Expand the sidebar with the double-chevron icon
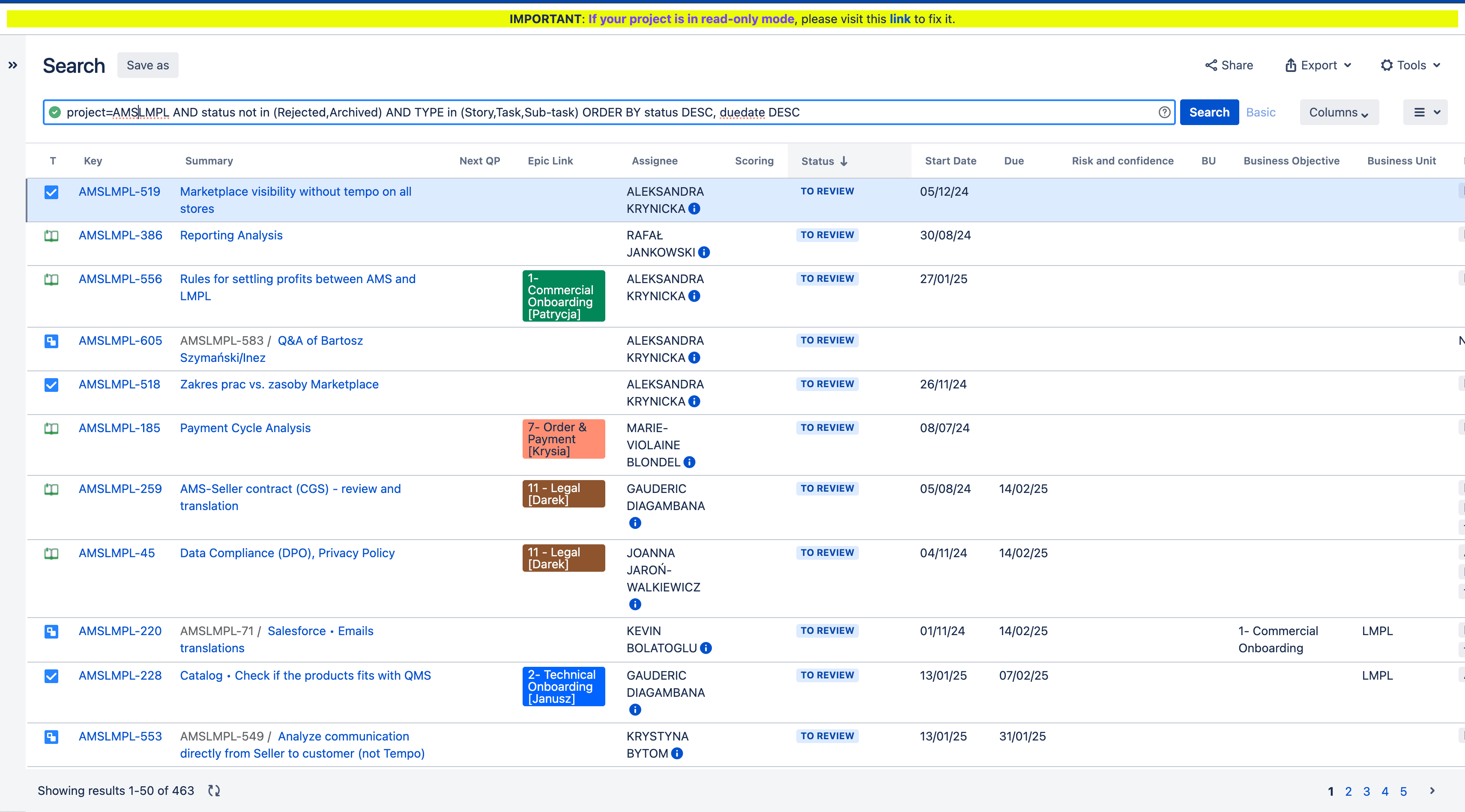 tap(12, 66)
